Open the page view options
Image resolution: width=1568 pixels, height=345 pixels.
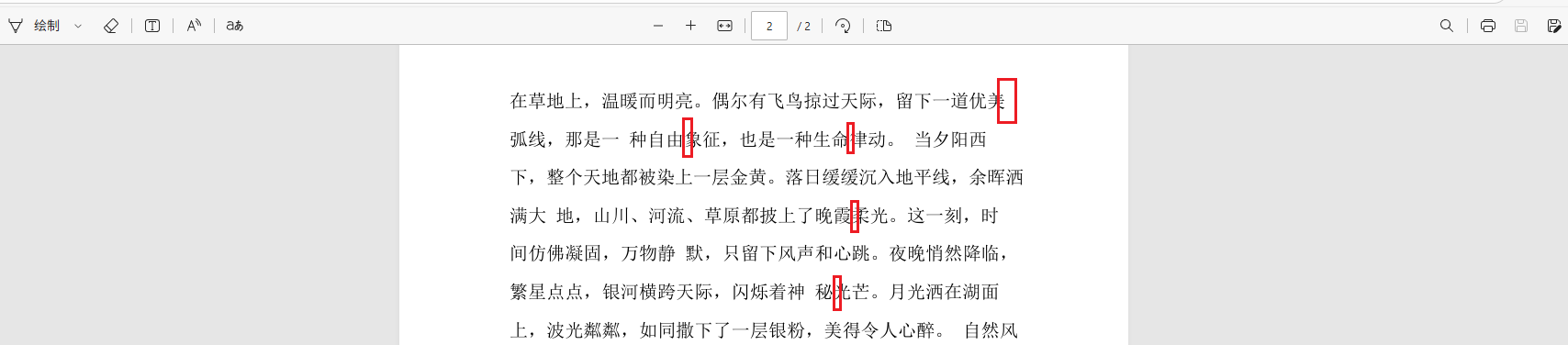point(884,26)
